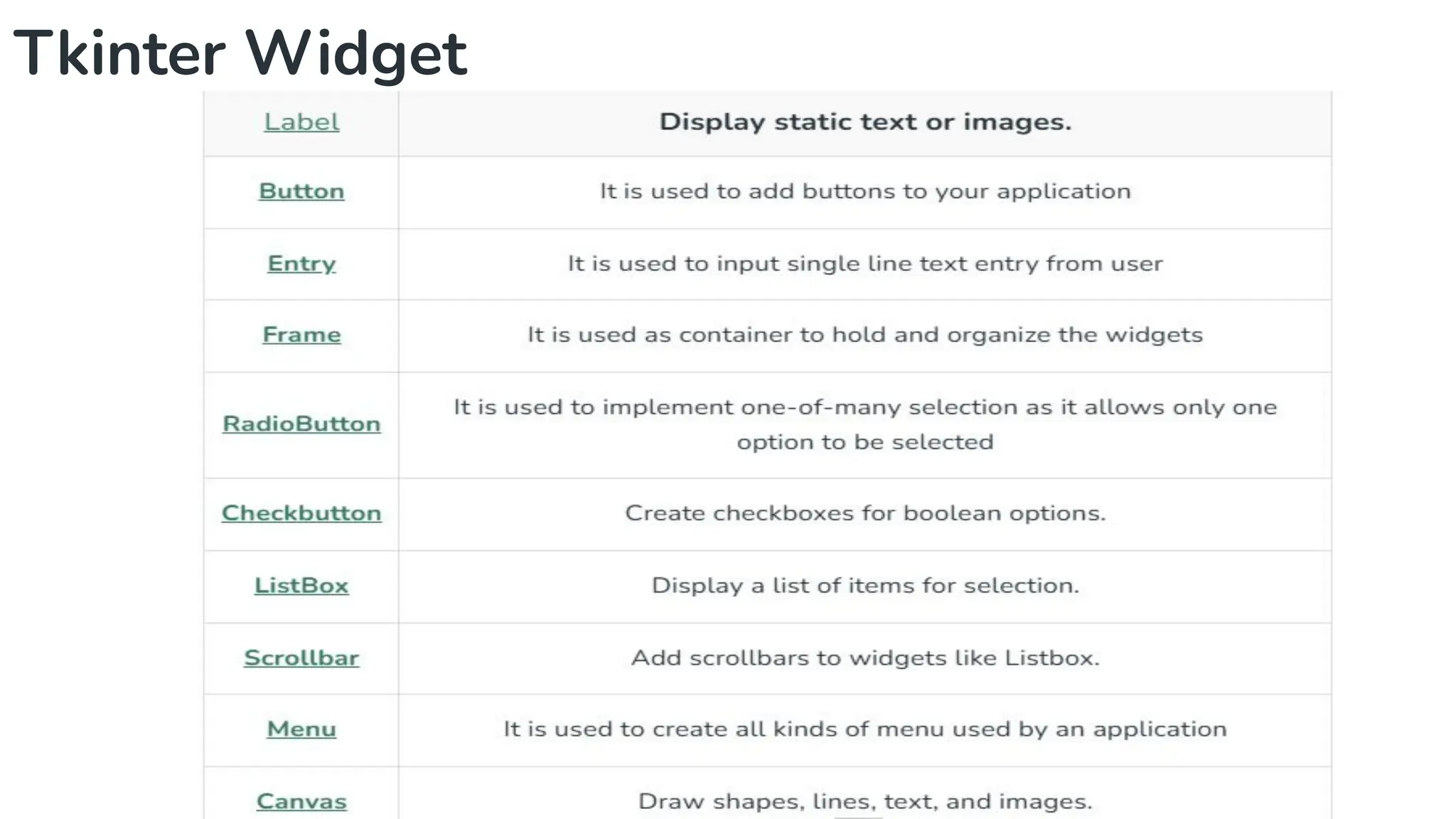The width and height of the screenshot is (1456, 819).
Task: Select the "Display static text or images" cell
Action: click(864, 122)
